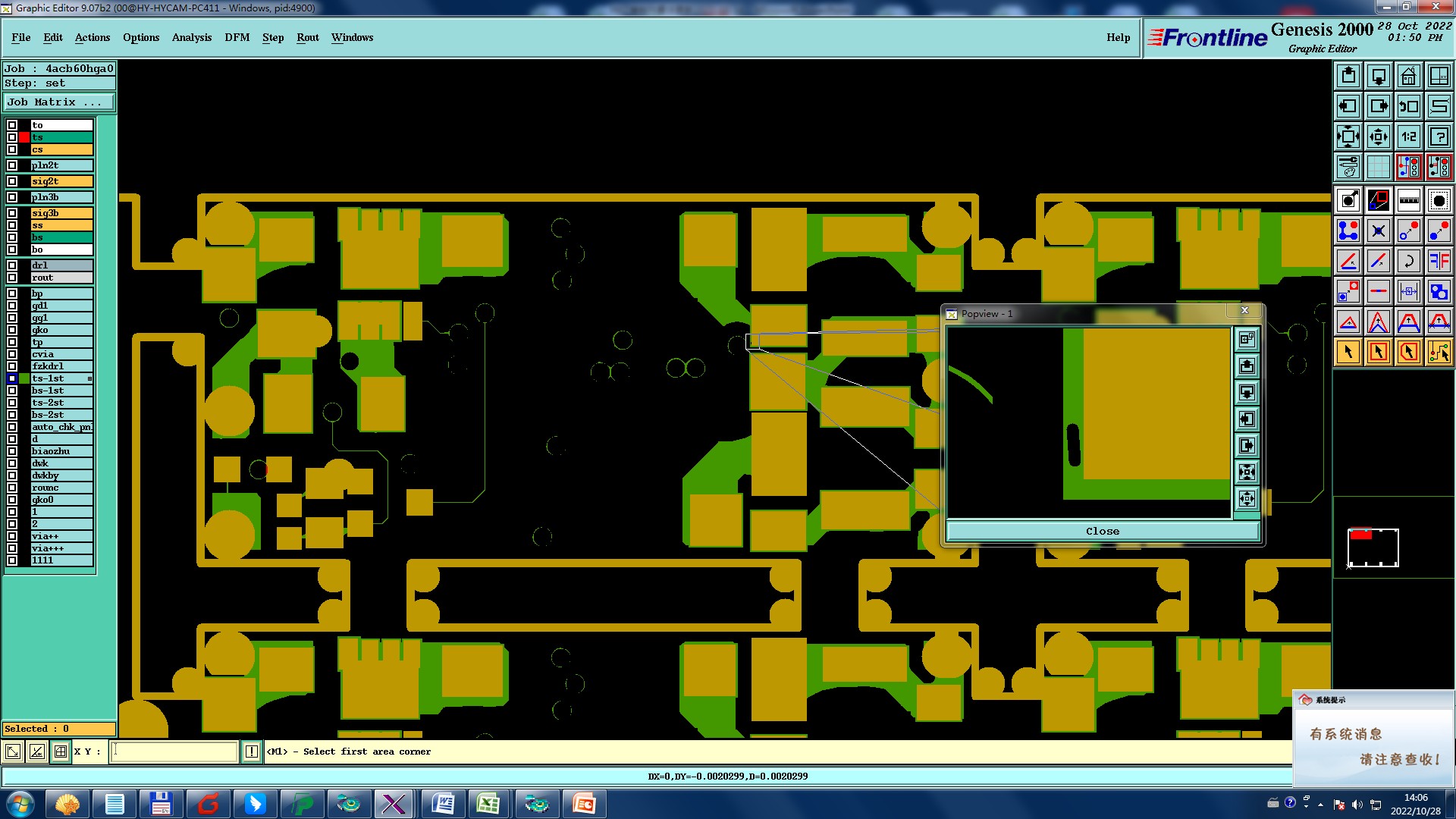Close the Popview window via Close button
Viewport: 1456px width, 819px height.
click(x=1101, y=532)
